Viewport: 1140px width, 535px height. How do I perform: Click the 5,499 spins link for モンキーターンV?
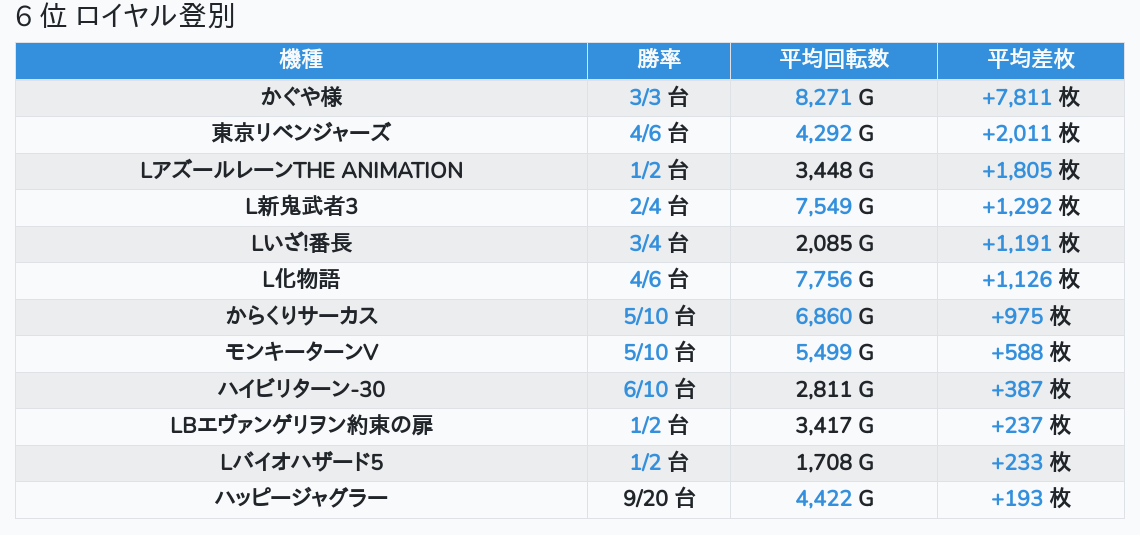[x=823, y=352]
